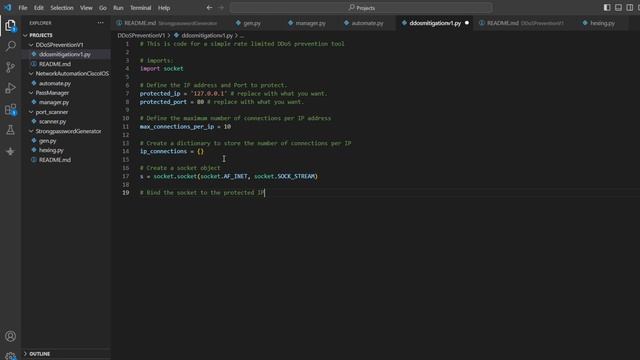Toggle the secondary side bar layout icon
Image resolution: width=640 pixels, height=360 pixels.
coord(630,7)
